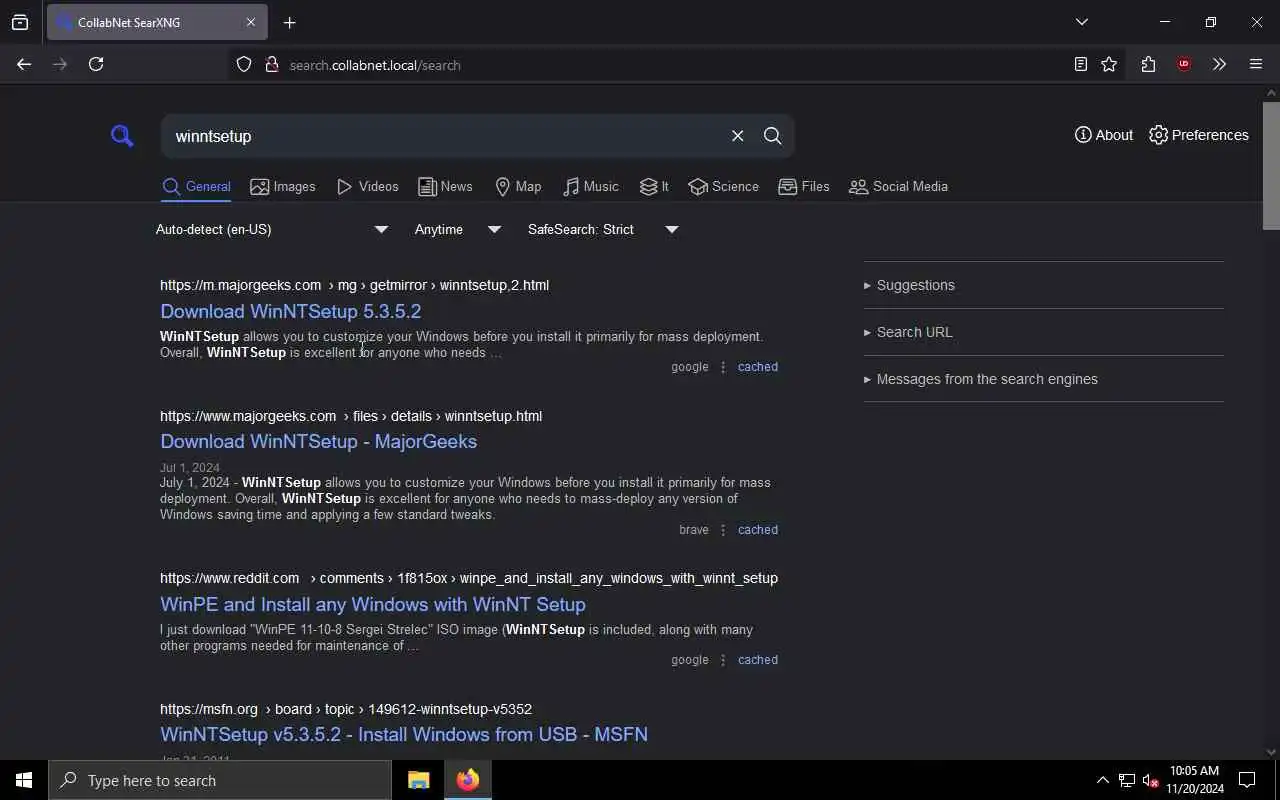This screenshot has height=800, width=1280.
Task: Switch to the Social Media tab
Action: click(x=898, y=187)
